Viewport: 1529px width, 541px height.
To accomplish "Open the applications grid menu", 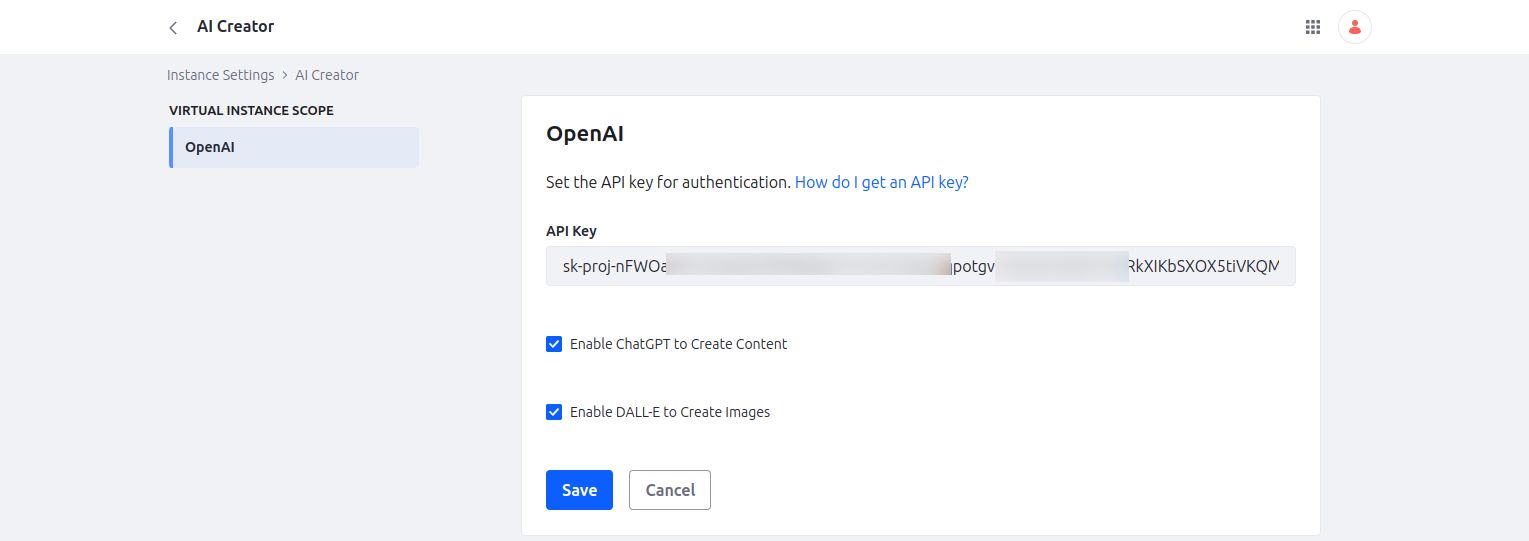I will click(1313, 27).
